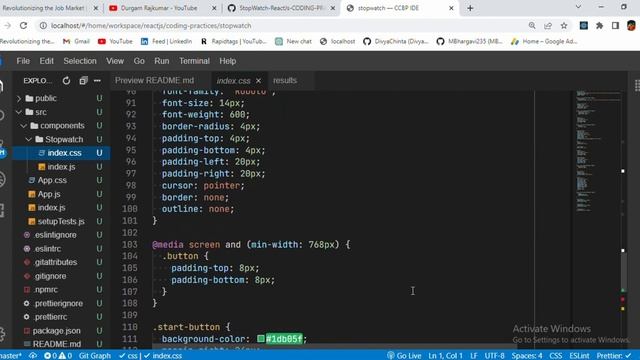Image resolution: width=640 pixels, height=360 pixels.
Task: Open .prettierrc file
Action: (x=50, y=317)
